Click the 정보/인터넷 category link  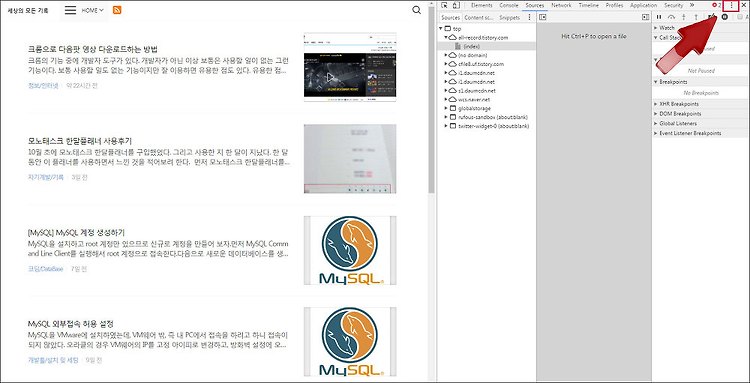point(43,86)
